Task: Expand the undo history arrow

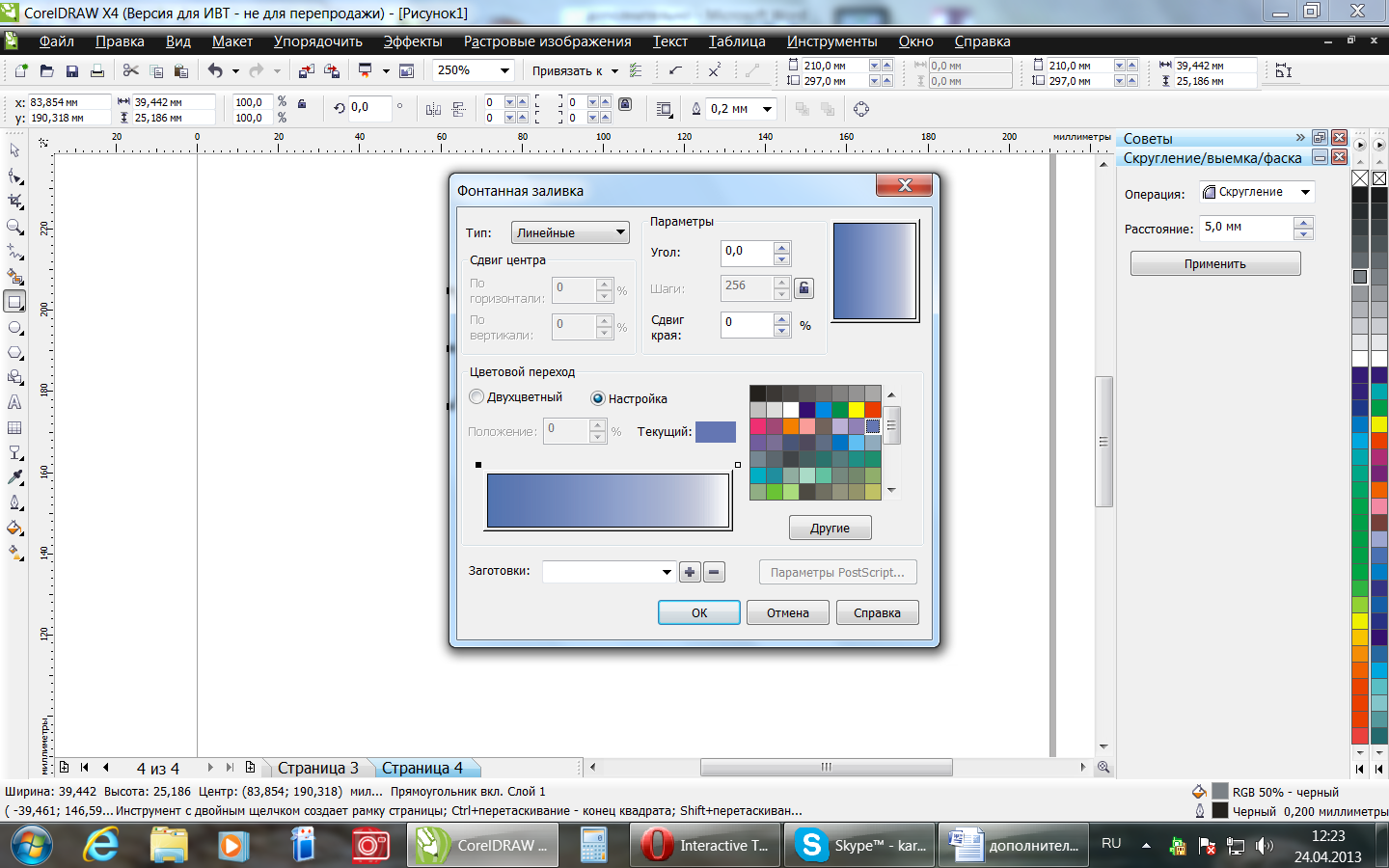Action: 235,70
